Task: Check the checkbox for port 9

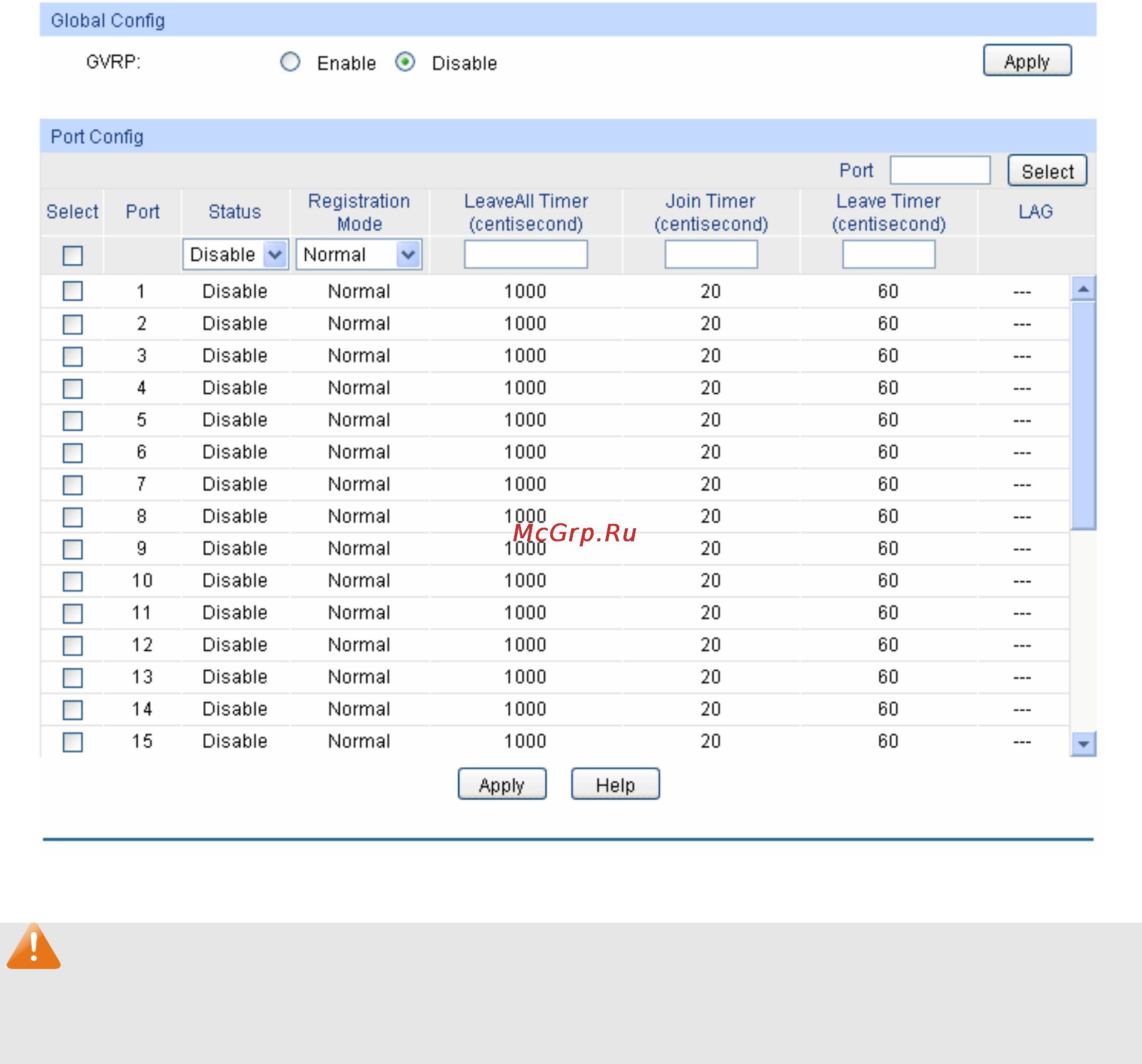Action: 73,549
